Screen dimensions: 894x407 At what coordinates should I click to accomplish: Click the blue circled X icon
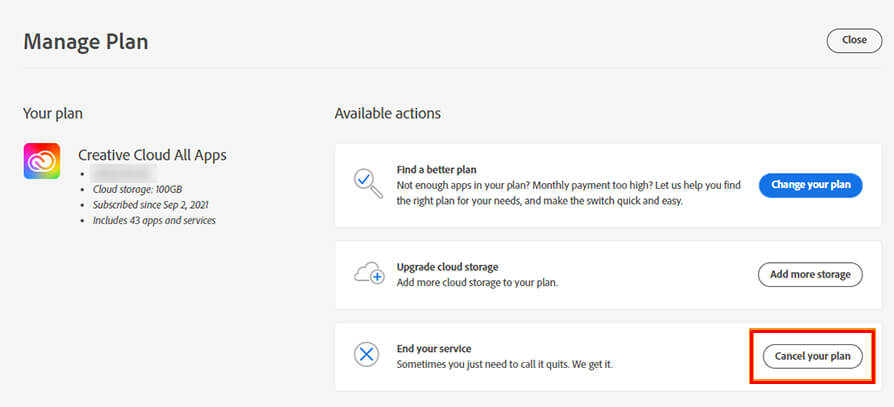(x=367, y=355)
